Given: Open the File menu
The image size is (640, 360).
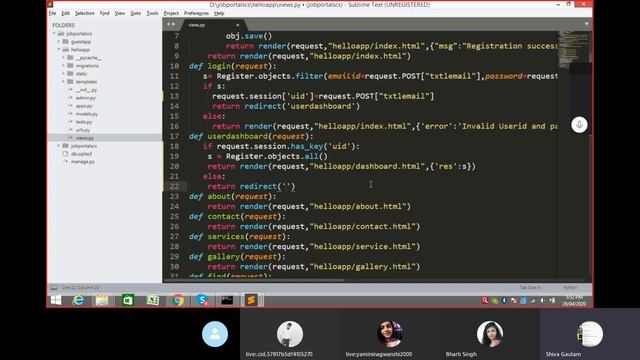Looking at the screenshot, I should coord(52,13).
